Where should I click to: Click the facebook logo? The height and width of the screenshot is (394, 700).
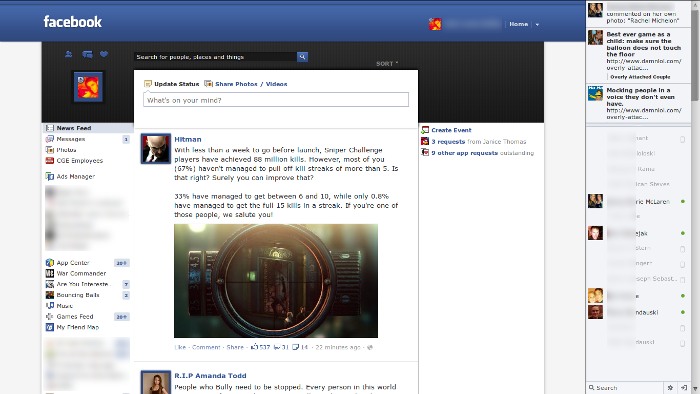click(x=73, y=22)
